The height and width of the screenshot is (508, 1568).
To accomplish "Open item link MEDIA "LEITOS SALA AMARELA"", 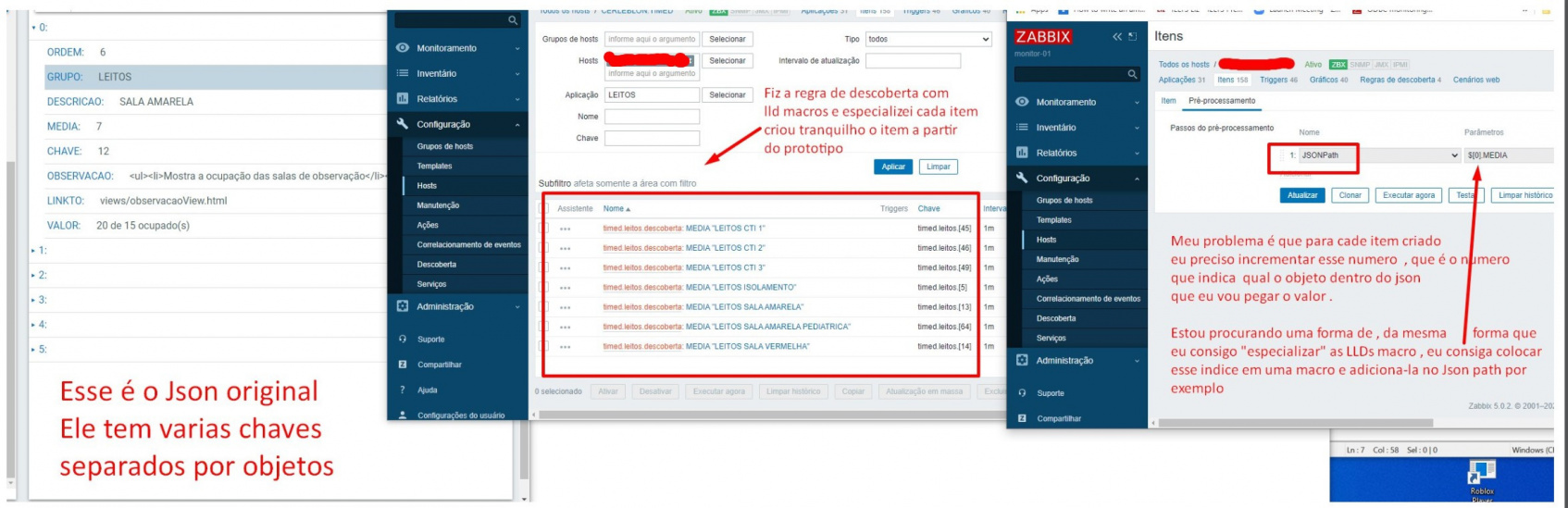I will tap(745, 307).
